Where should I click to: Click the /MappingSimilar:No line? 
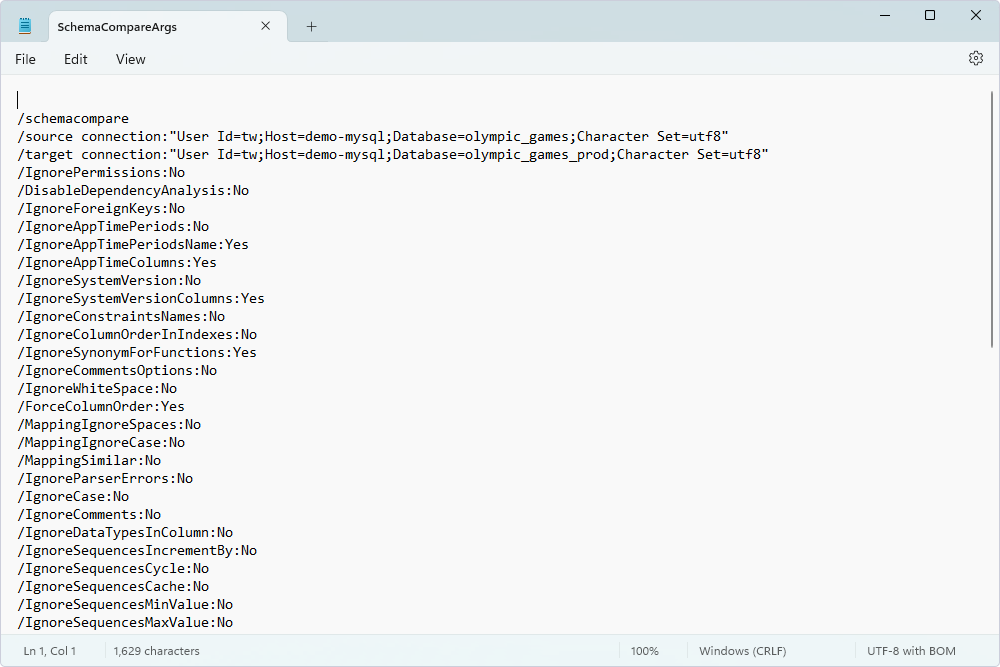(89, 460)
